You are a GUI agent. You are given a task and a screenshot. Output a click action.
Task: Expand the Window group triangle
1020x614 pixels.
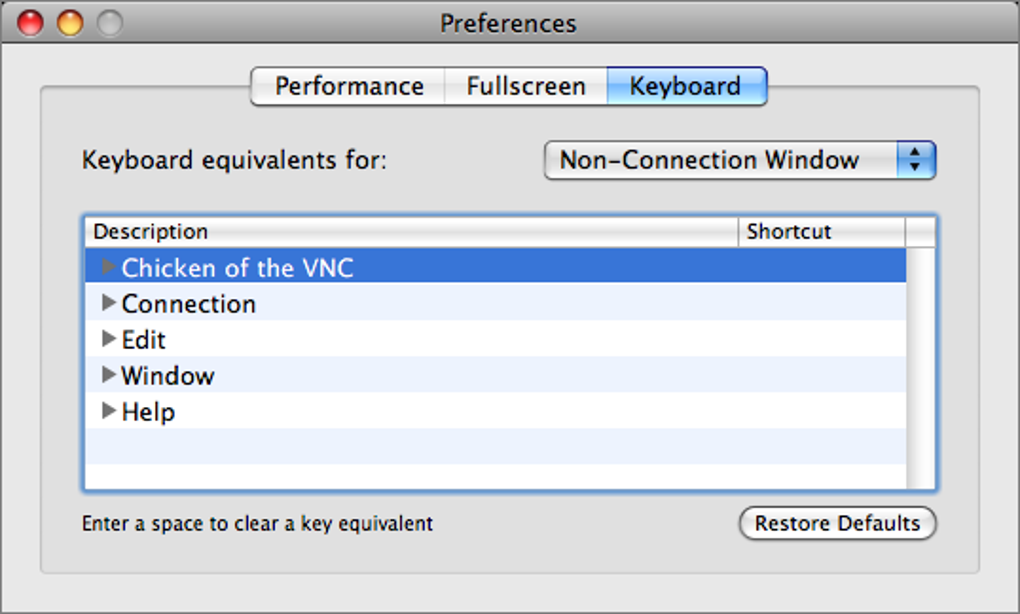point(109,375)
